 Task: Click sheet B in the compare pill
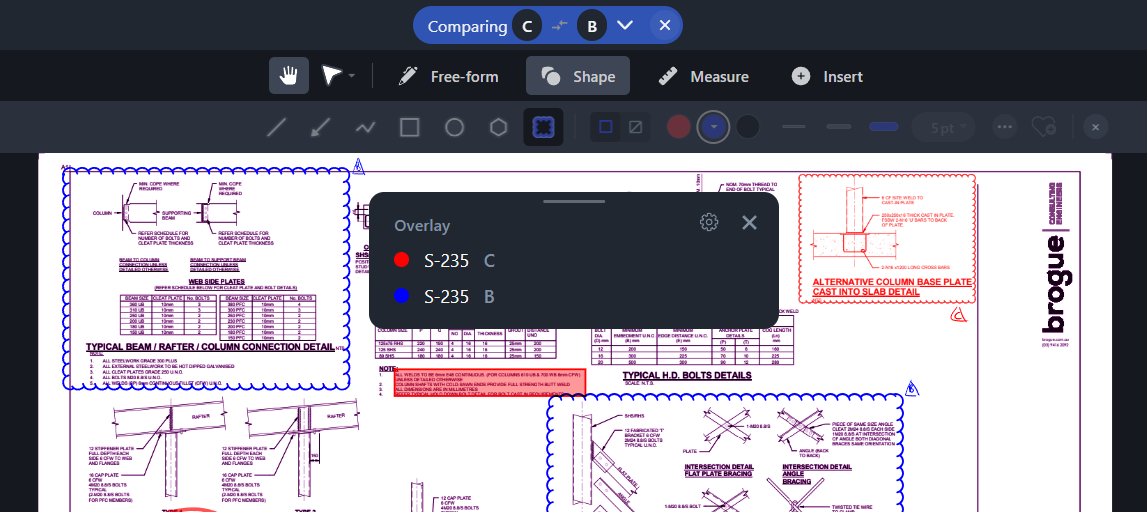[x=592, y=26]
